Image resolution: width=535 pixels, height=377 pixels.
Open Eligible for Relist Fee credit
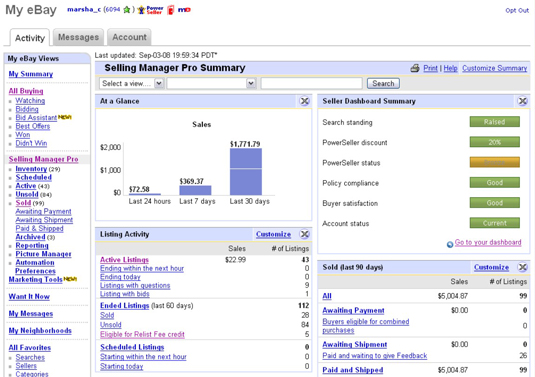[142, 334]
